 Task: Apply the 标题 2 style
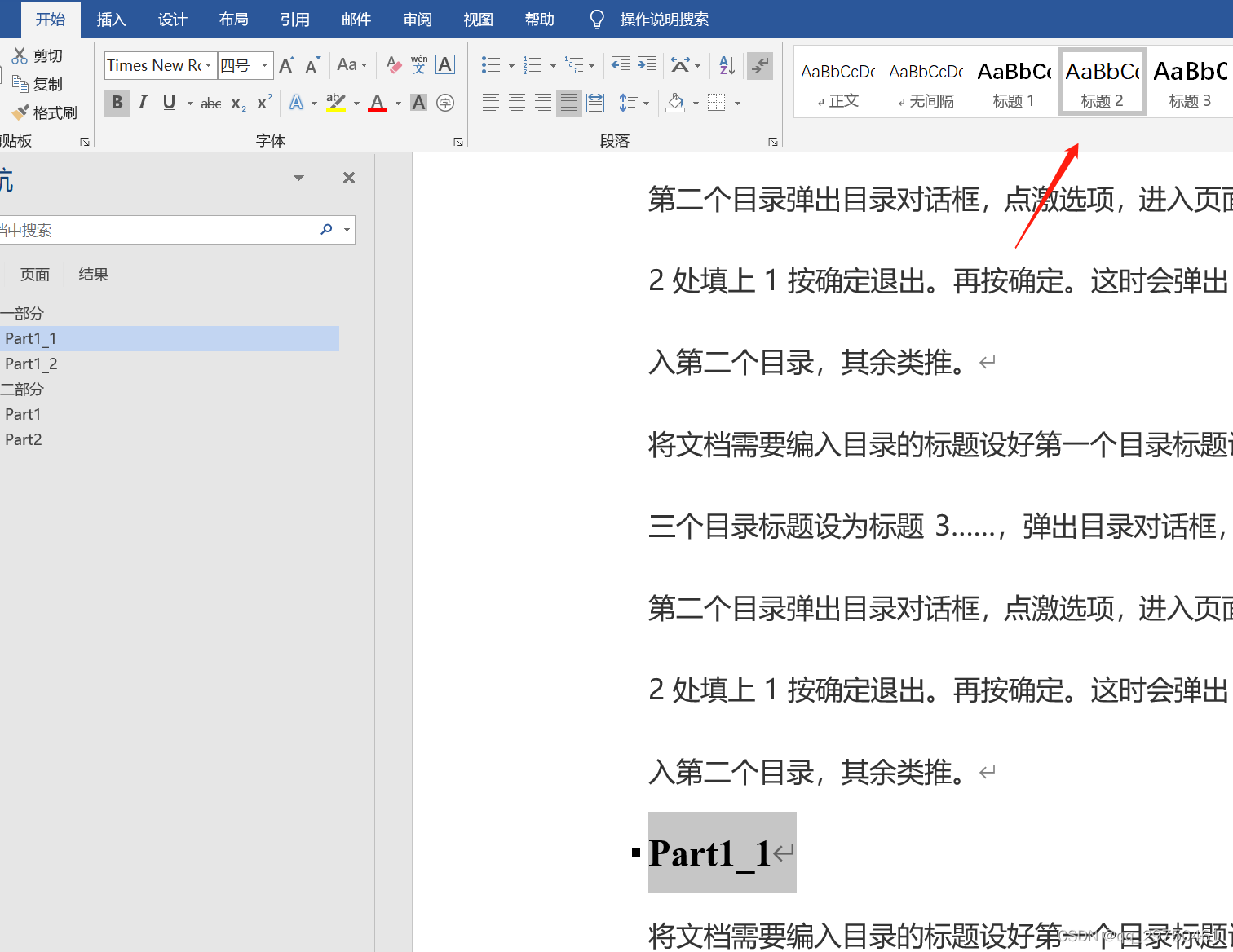point(1103,82)
